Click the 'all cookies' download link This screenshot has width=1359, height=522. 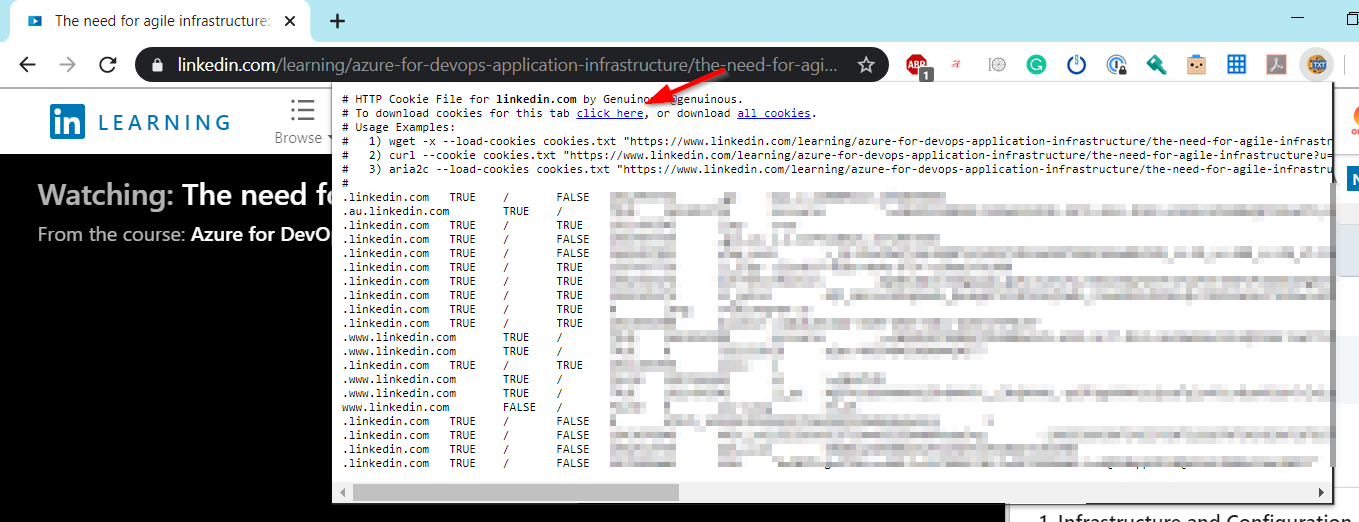[773, 114]
